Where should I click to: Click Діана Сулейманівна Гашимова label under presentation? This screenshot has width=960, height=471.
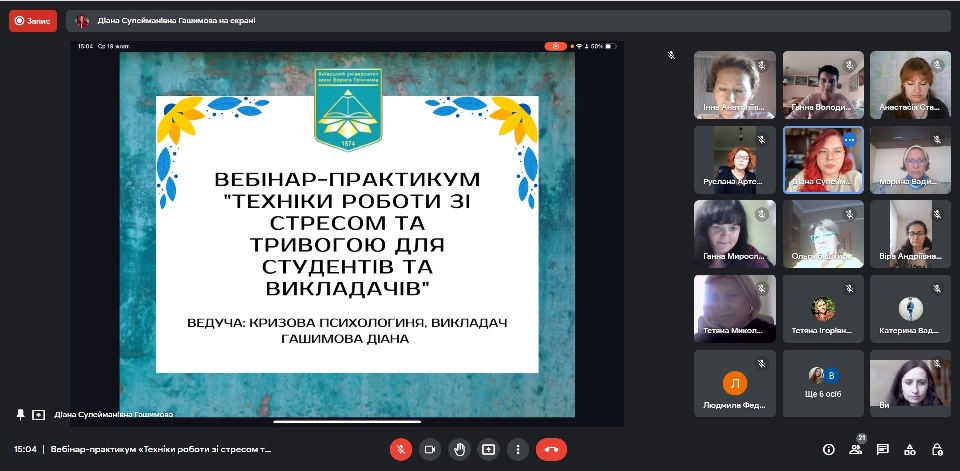113,415
